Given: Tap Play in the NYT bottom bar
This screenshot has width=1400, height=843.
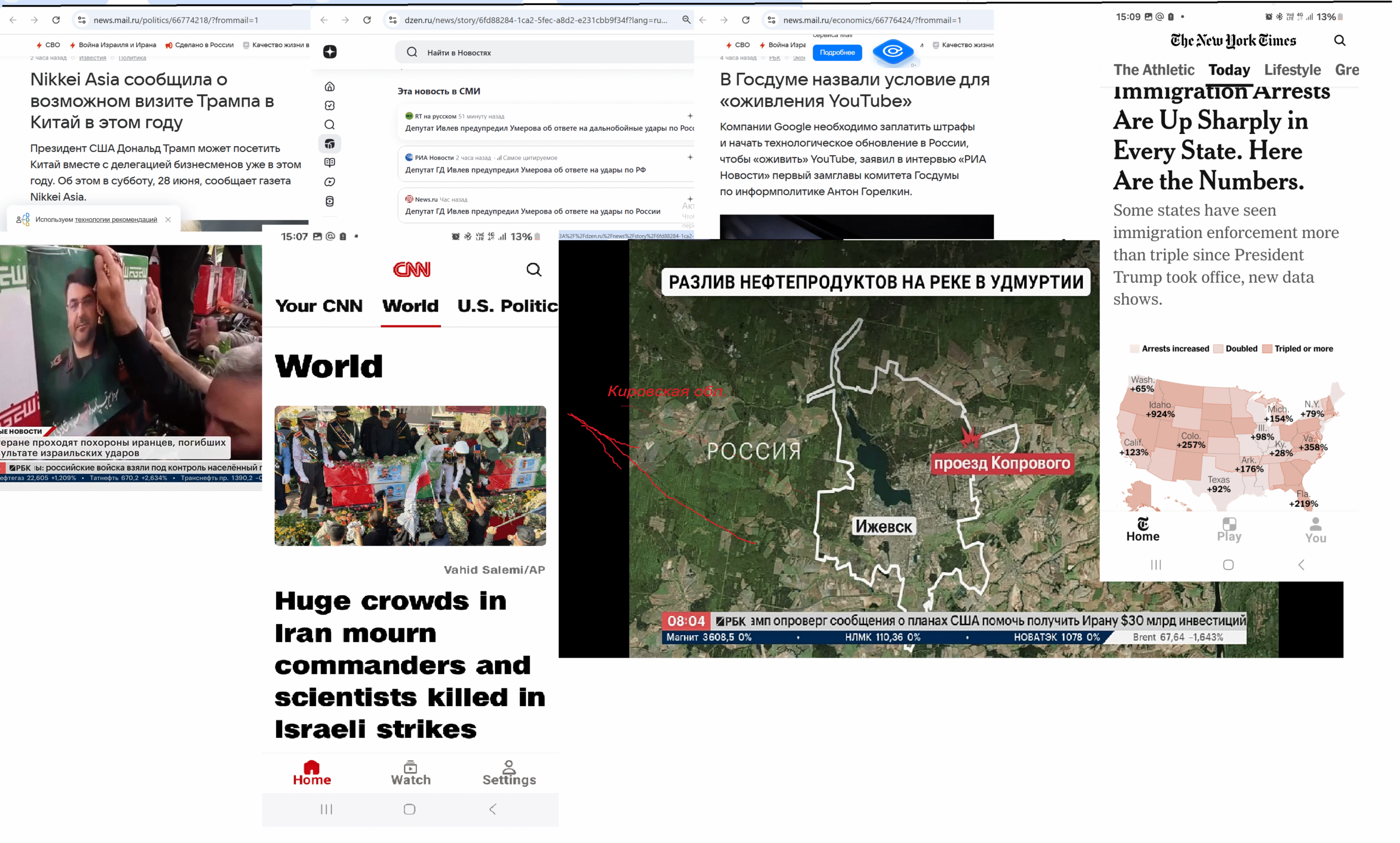Looking at the screenshot, I should tap(1228, 530).
